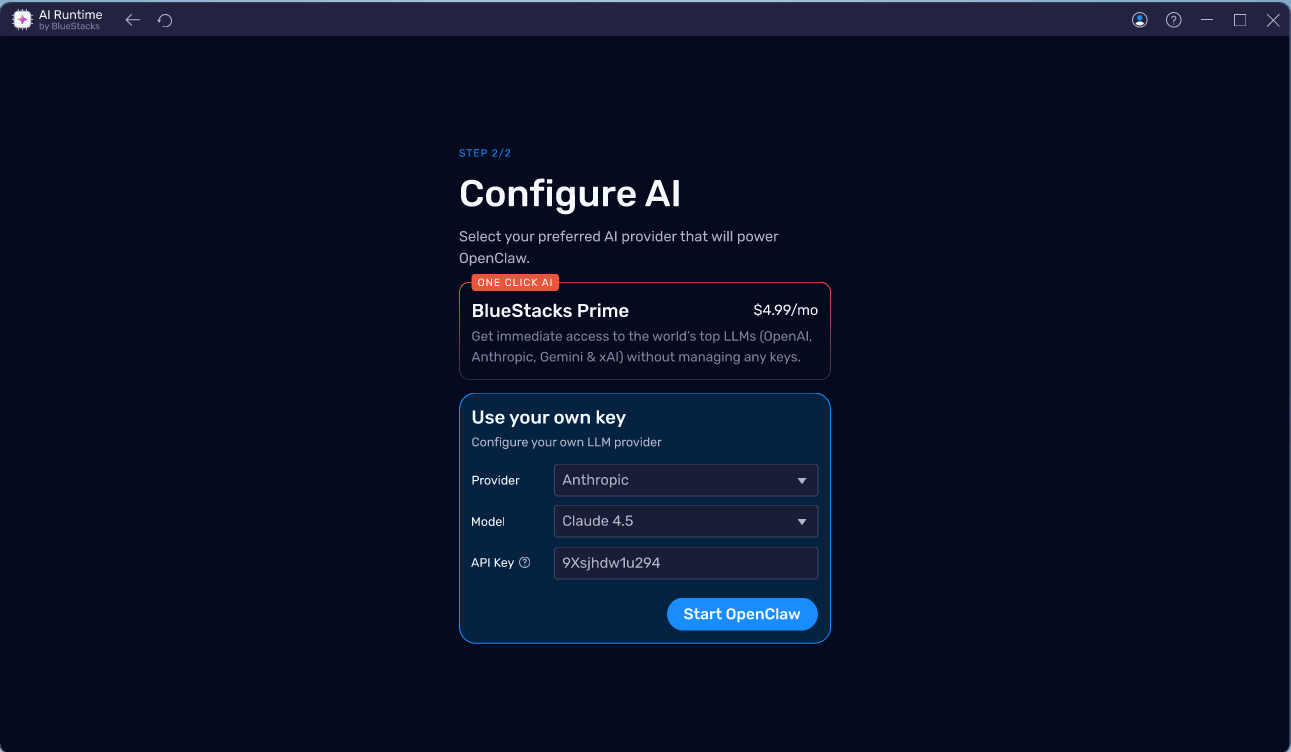Click the API Key field label
The width and height of the screenshot is (1291, 752).
pyautogui.click(x=492, y=563)
